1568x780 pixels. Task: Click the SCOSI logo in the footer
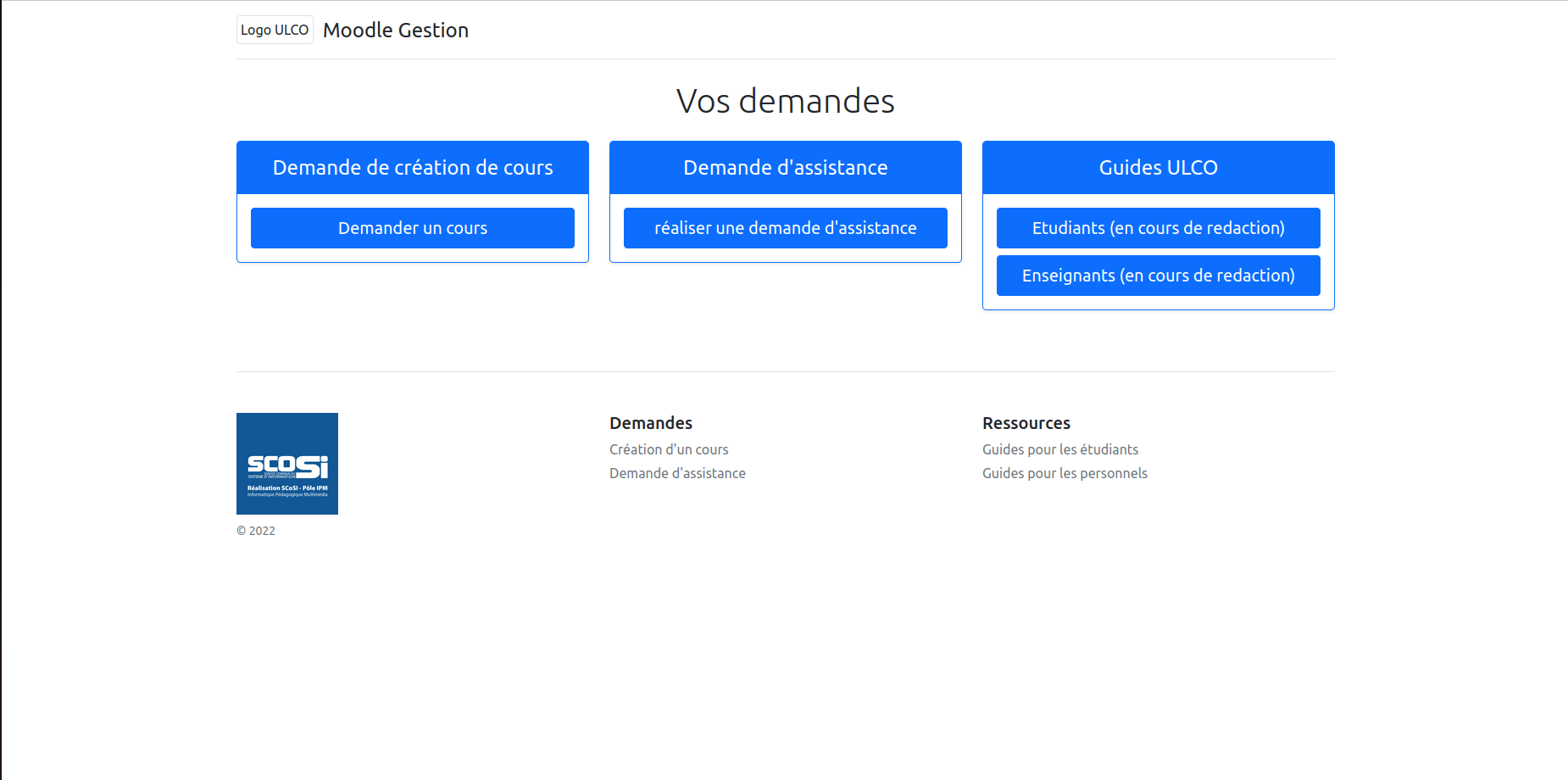coord(287,464)
